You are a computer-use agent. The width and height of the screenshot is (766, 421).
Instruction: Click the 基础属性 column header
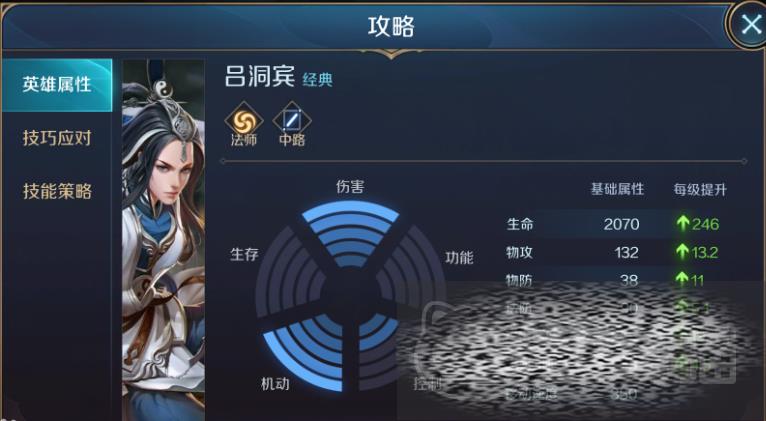(x=617, y=189)
